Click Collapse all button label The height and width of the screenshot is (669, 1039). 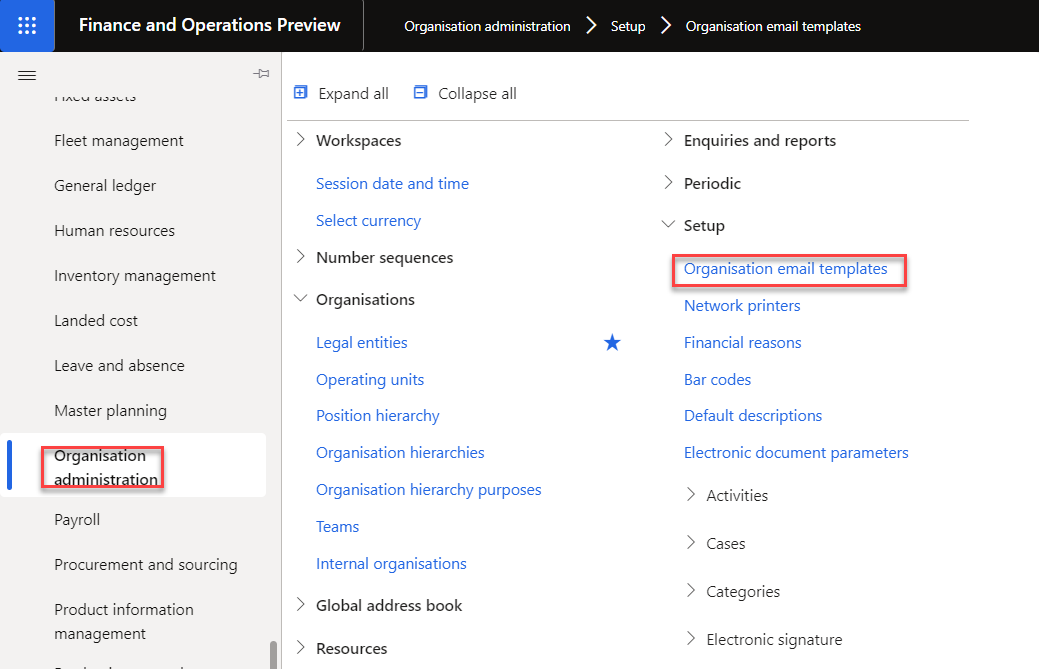[477, 93]
